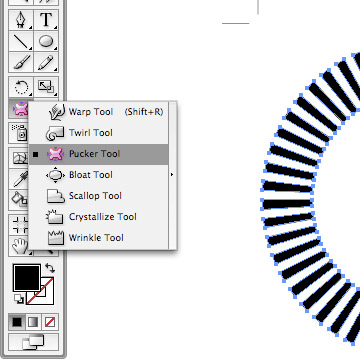Click the black Fill color swatch
Image resolution: width=360 pixels, height=360 pixels.
[27, 277]
